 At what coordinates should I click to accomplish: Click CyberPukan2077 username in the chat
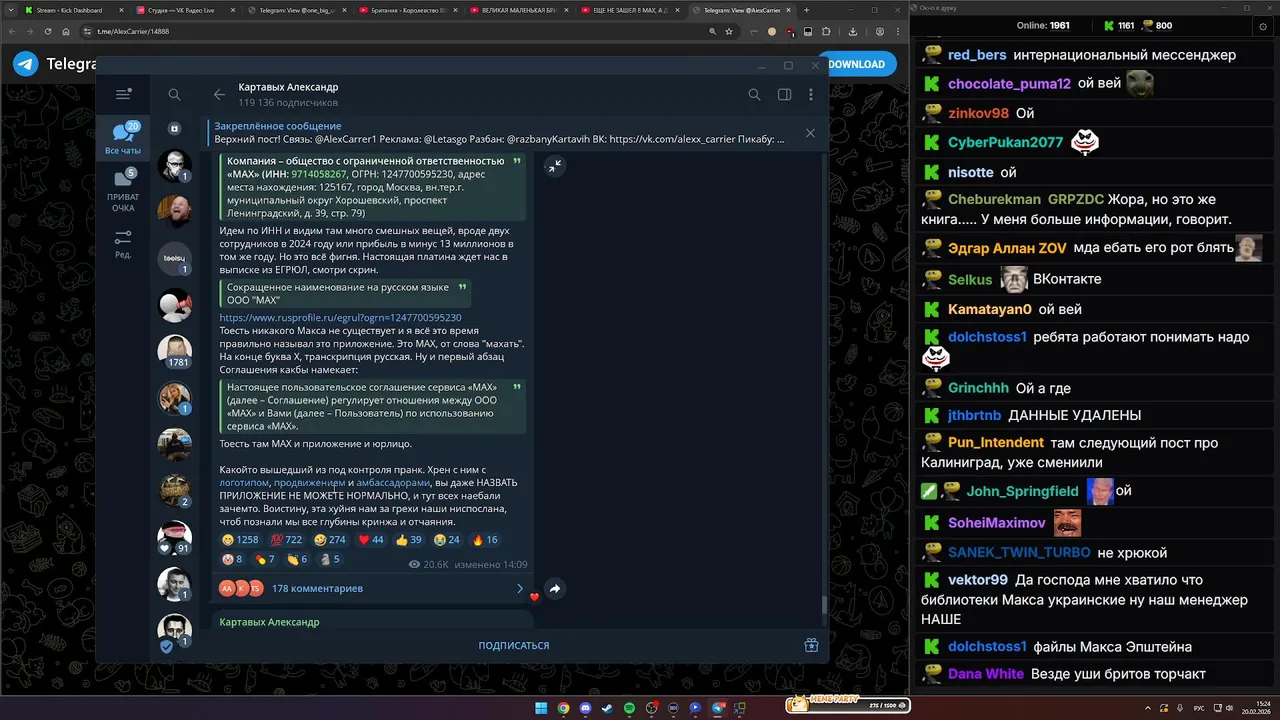tap(1005, 142)
